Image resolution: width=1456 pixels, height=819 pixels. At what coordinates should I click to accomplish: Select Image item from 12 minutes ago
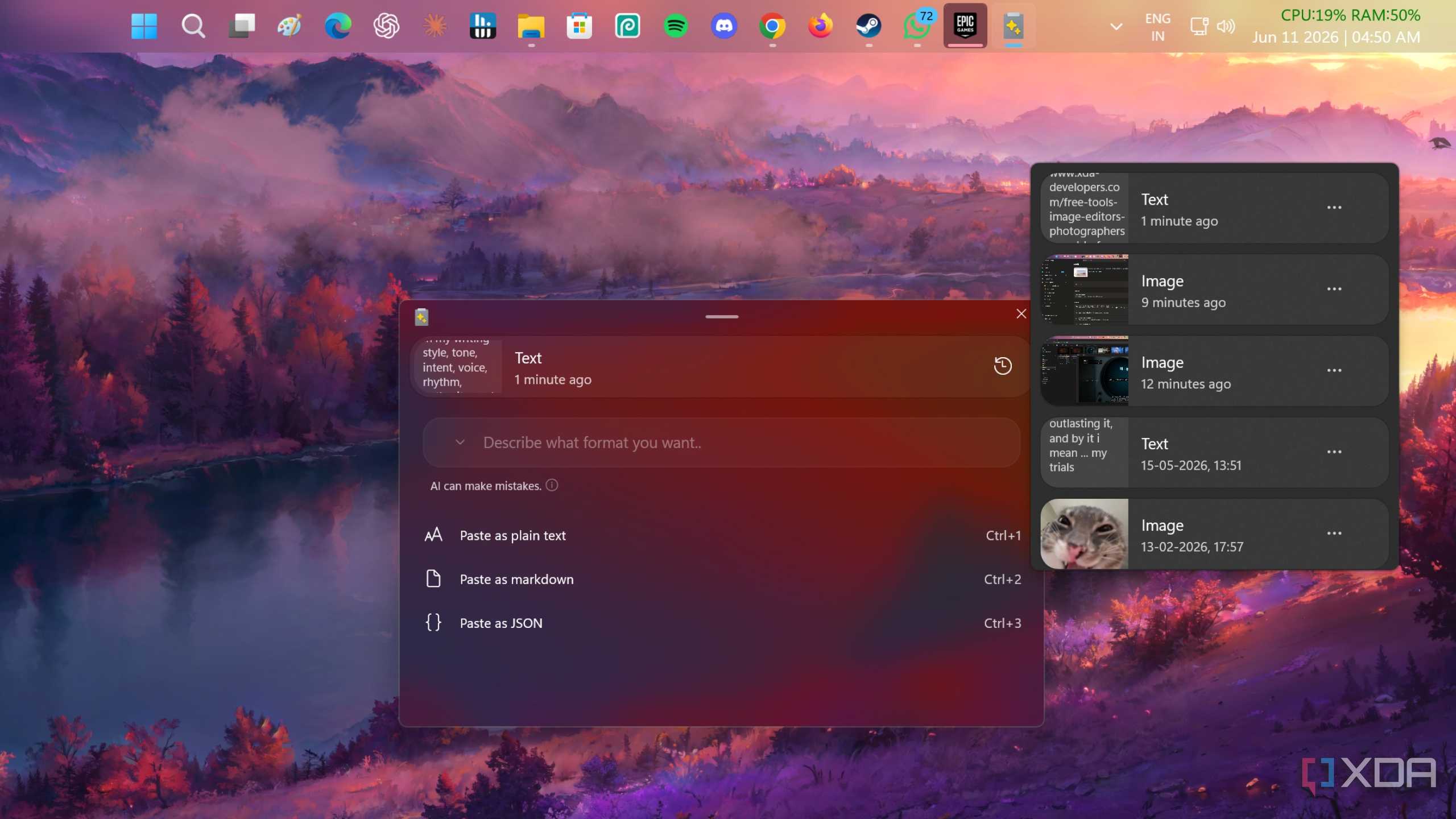[x=1214, y=371]
